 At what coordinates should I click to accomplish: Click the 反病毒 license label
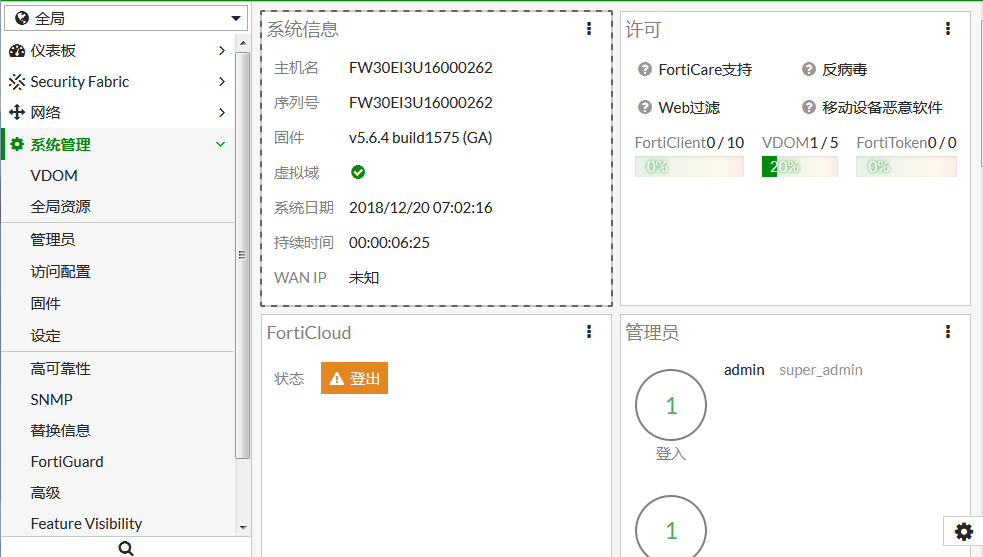point(844,70)
